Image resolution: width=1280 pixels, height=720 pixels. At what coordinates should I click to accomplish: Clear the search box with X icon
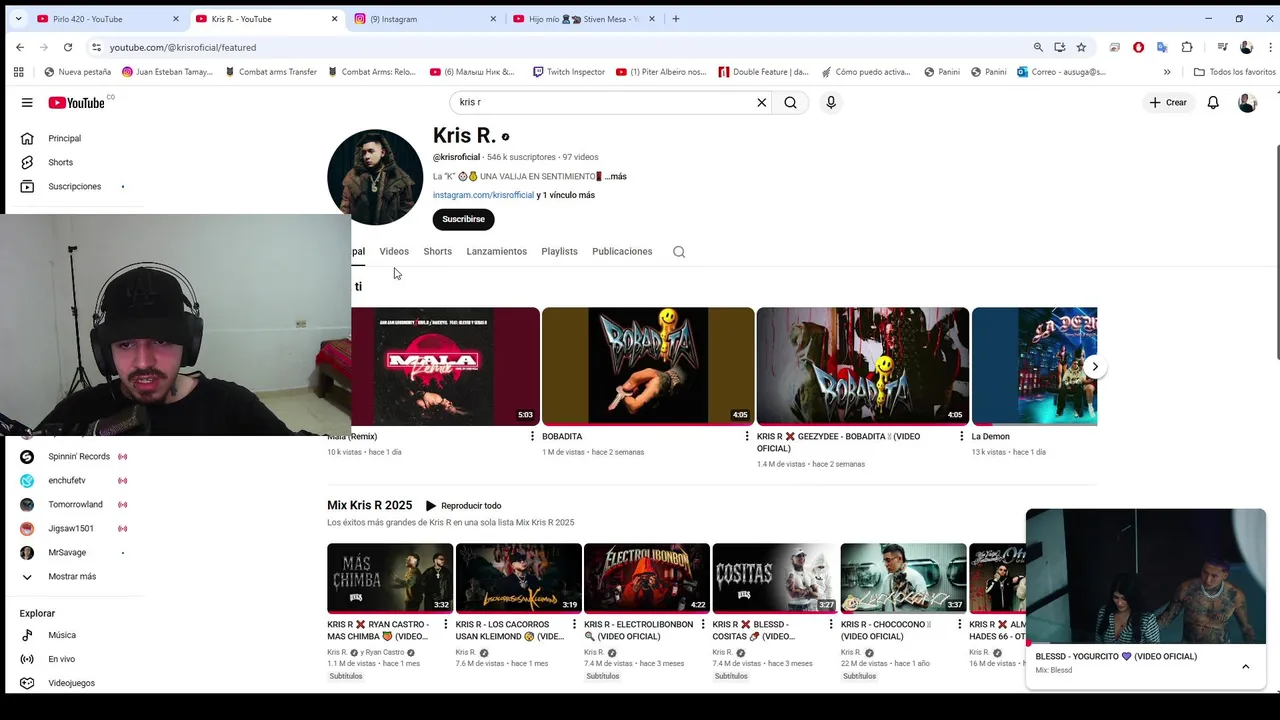click(761, 102)
